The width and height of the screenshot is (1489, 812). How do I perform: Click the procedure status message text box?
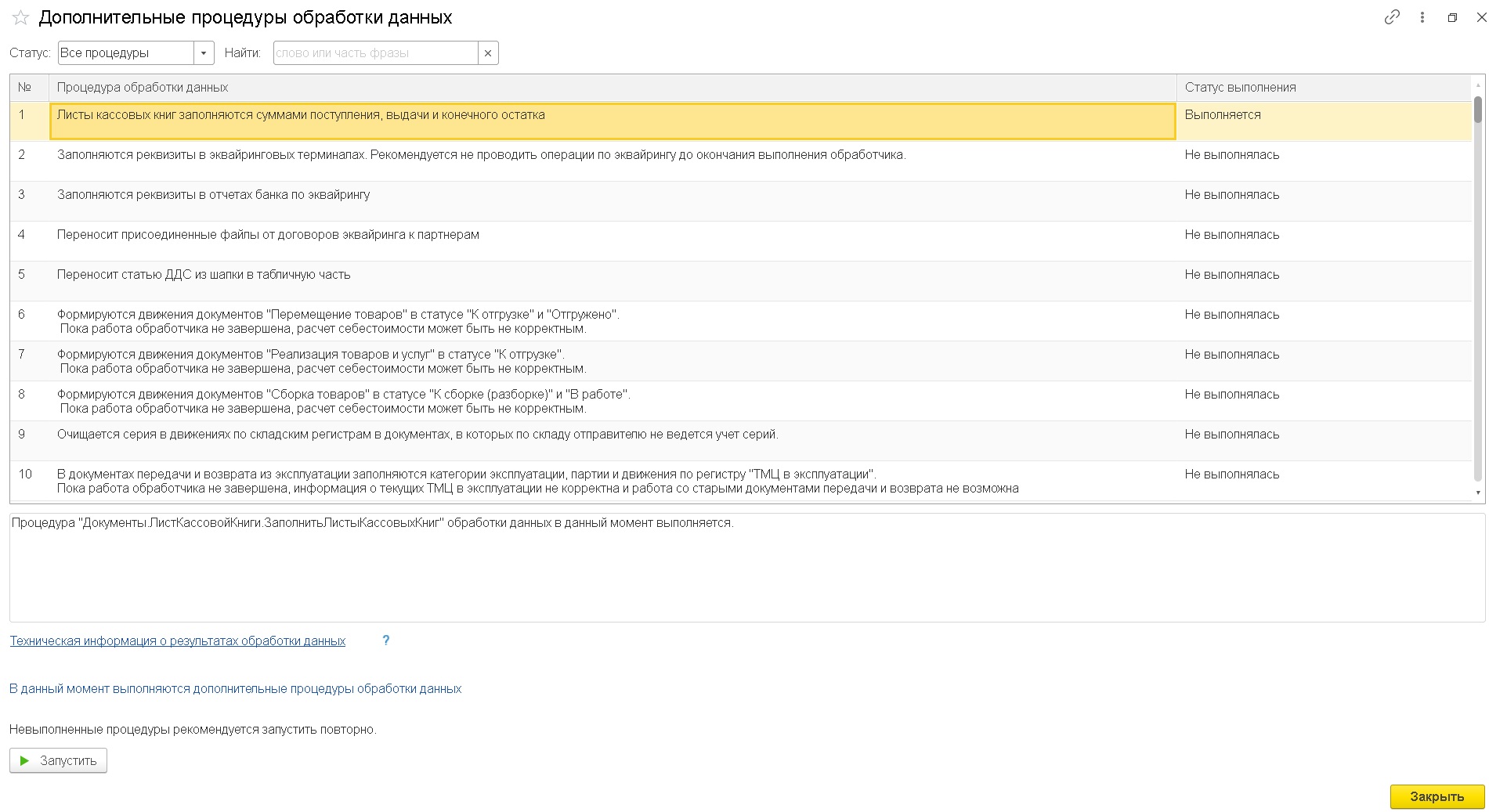(x=747, y=568)
